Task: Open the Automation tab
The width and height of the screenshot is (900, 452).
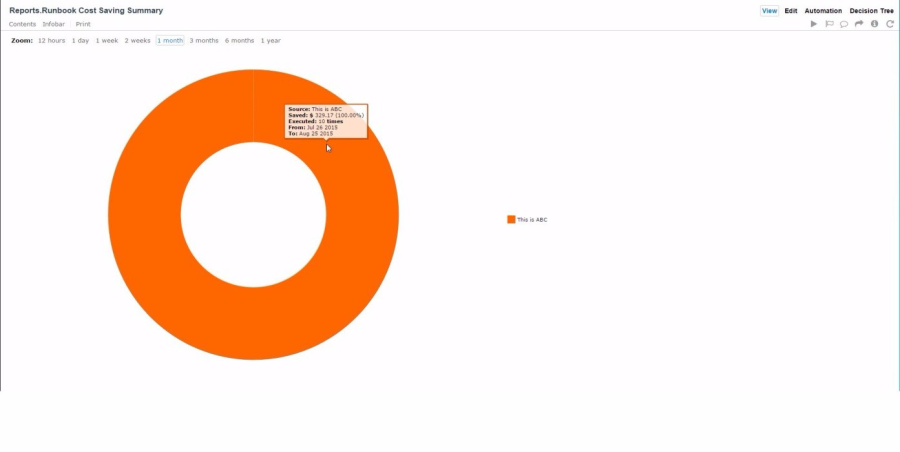Action: click(x=823, y=11)
